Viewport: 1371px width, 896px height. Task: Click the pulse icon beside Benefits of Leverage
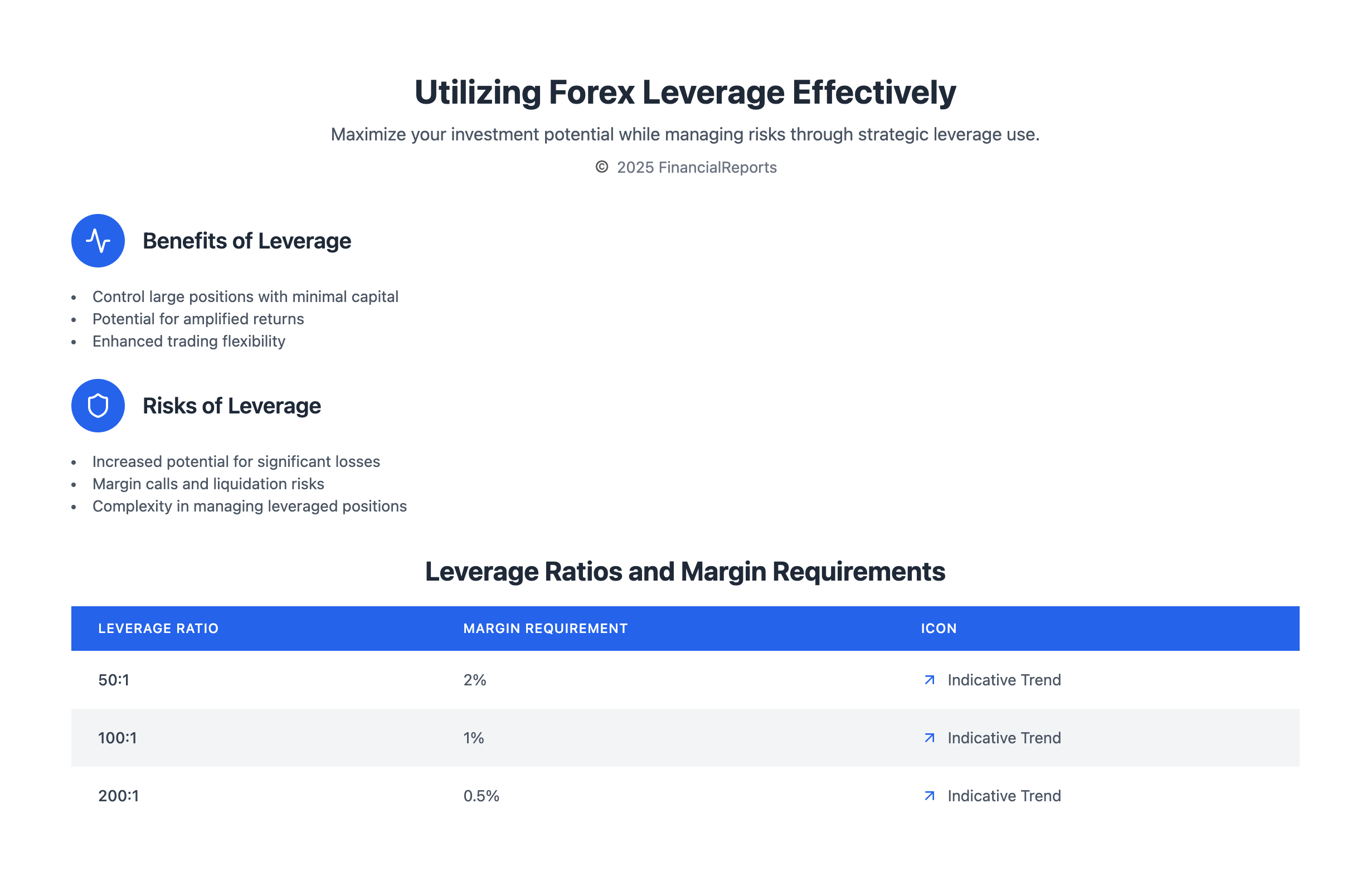98,241
